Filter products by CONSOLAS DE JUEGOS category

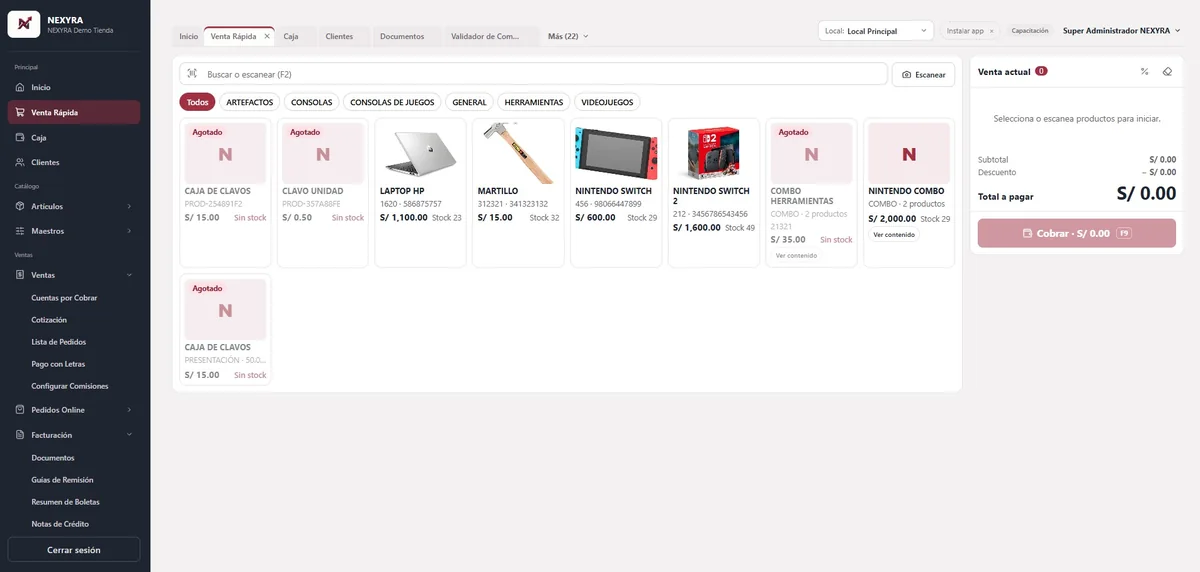[x=392, y=102]
